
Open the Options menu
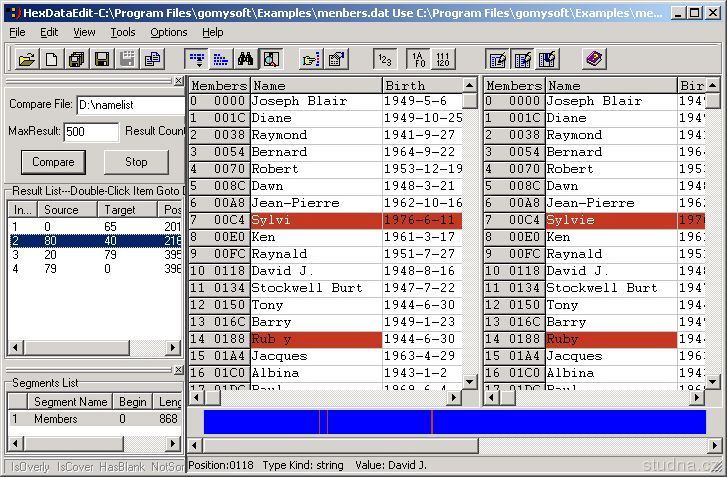pyautogui.click(x=169, y=32)
